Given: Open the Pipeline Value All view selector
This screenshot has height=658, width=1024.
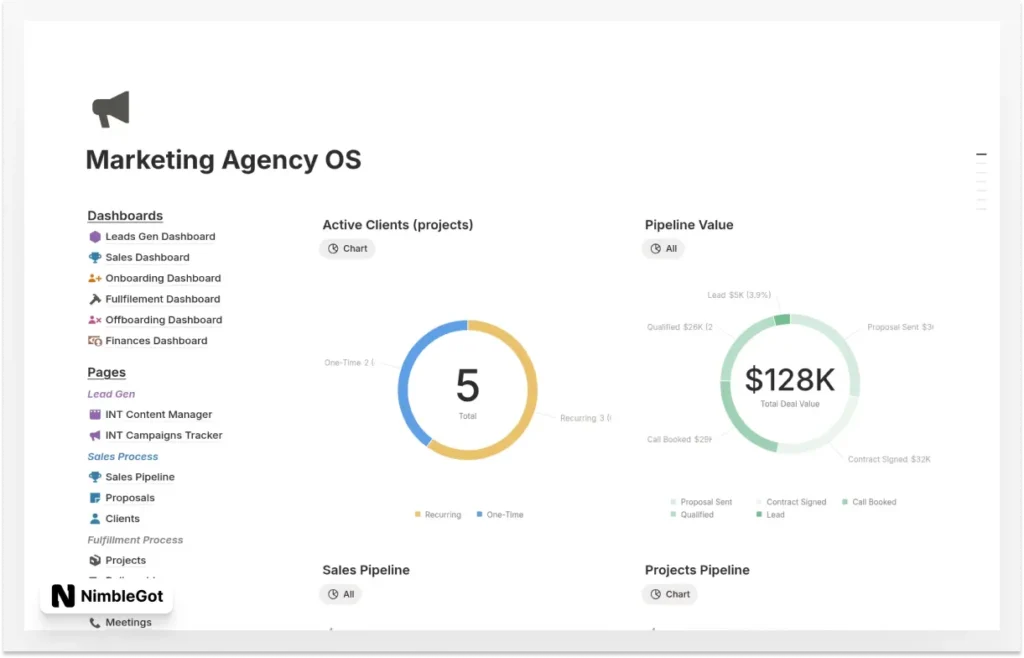Looking at the screenshot, I should (664, 249).
